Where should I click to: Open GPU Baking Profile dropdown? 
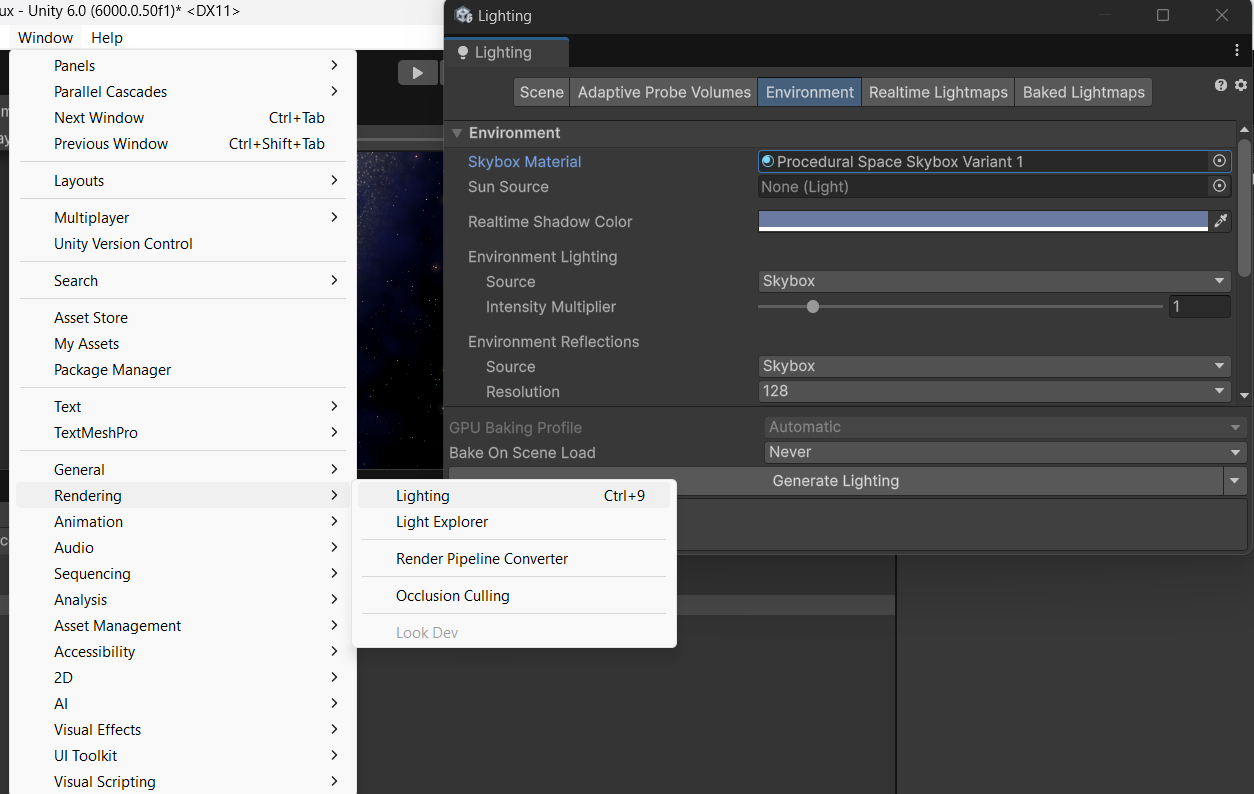tap(1005, 427)
